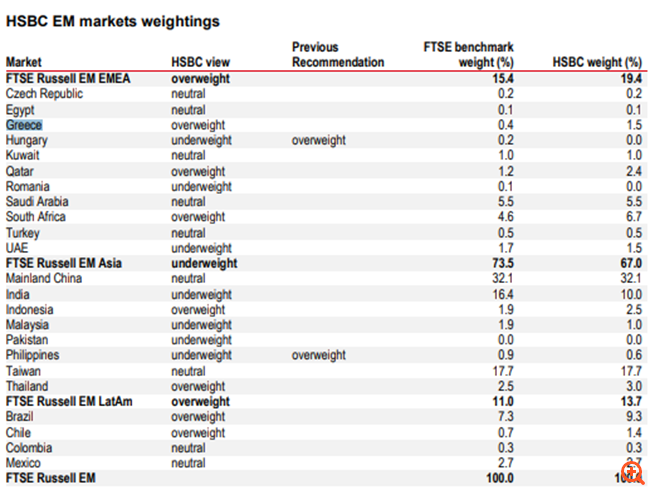Image resolution: width=650 pixels, height=490 pixels.
Task: Click the bold 'underweight' view for EM Asia
Action: (x=204, y=263)
